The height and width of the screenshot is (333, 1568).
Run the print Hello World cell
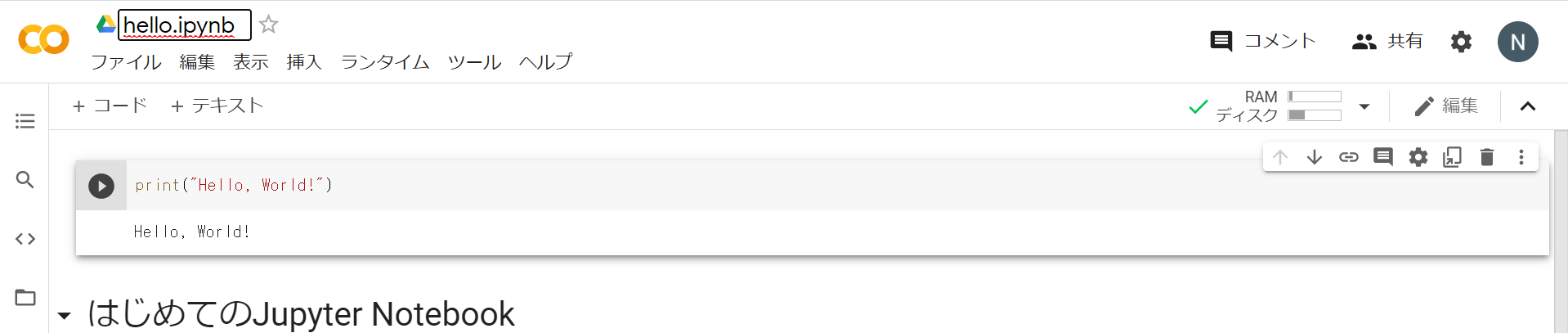pyautogui.click(x=101, y=186)
